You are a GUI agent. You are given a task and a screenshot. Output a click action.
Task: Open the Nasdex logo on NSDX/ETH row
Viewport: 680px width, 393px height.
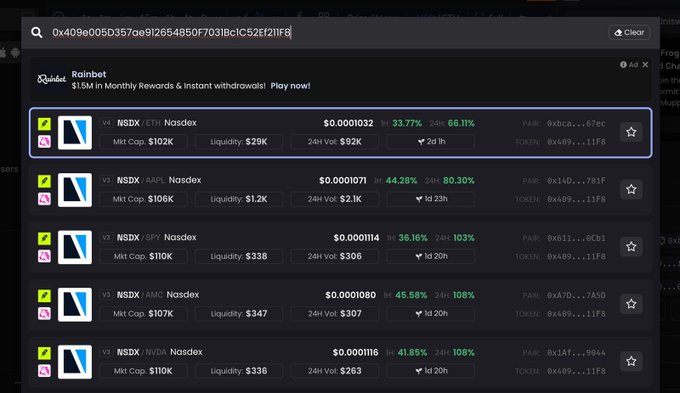point(75,133)
